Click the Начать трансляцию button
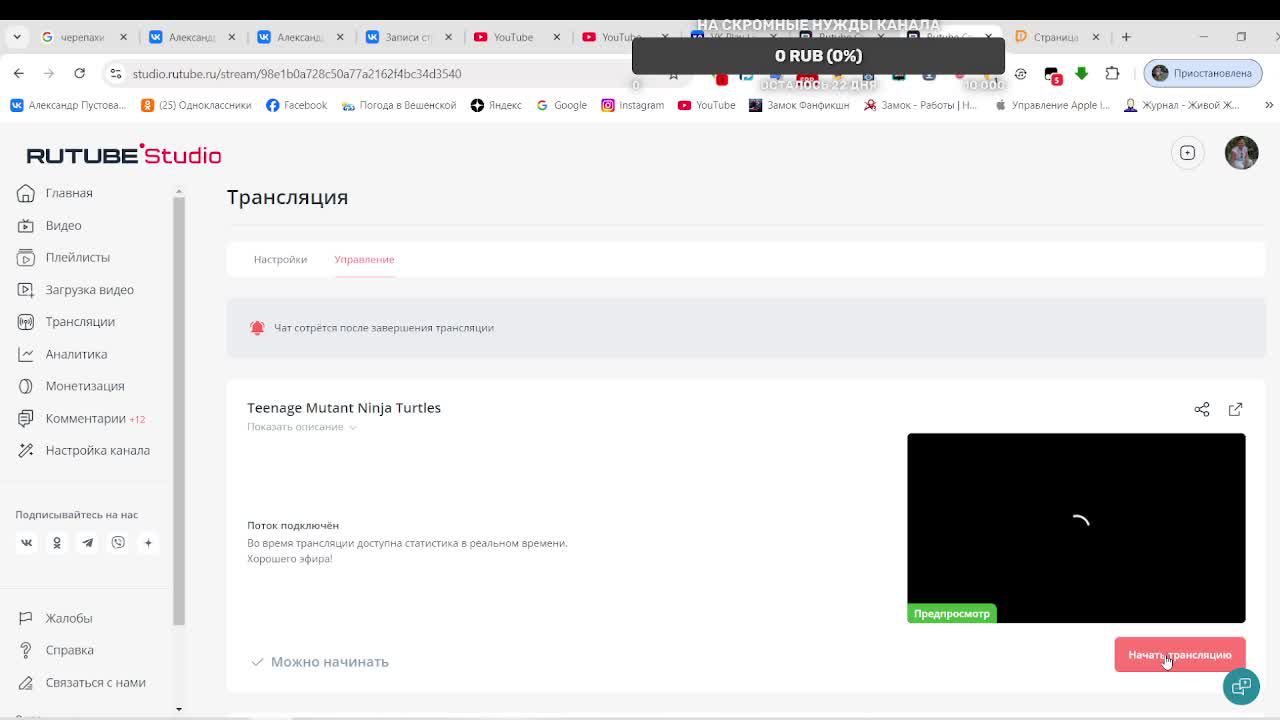The height and width of the screenshot is (720, 1280). (1180, 655)
